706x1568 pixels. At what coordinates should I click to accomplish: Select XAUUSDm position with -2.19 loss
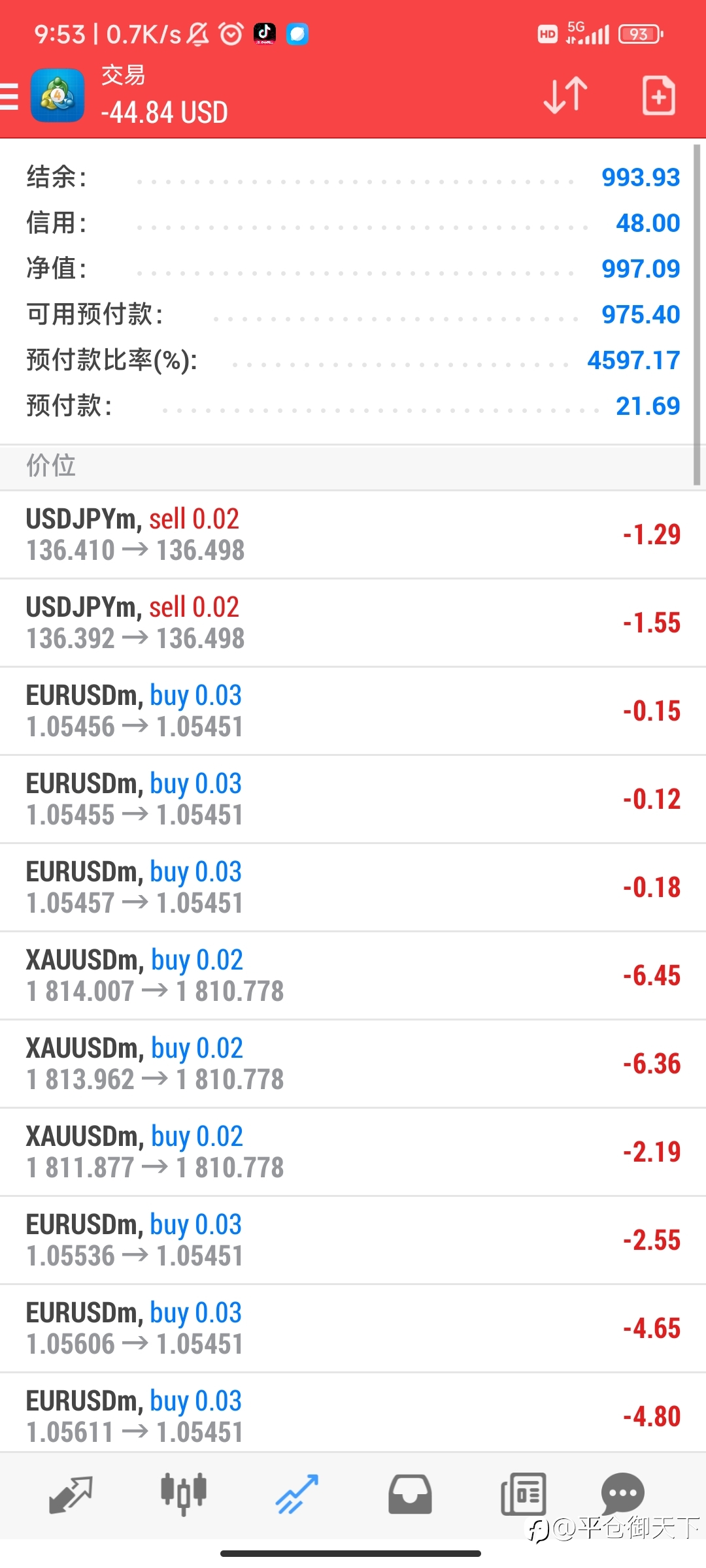[353, 1152]
